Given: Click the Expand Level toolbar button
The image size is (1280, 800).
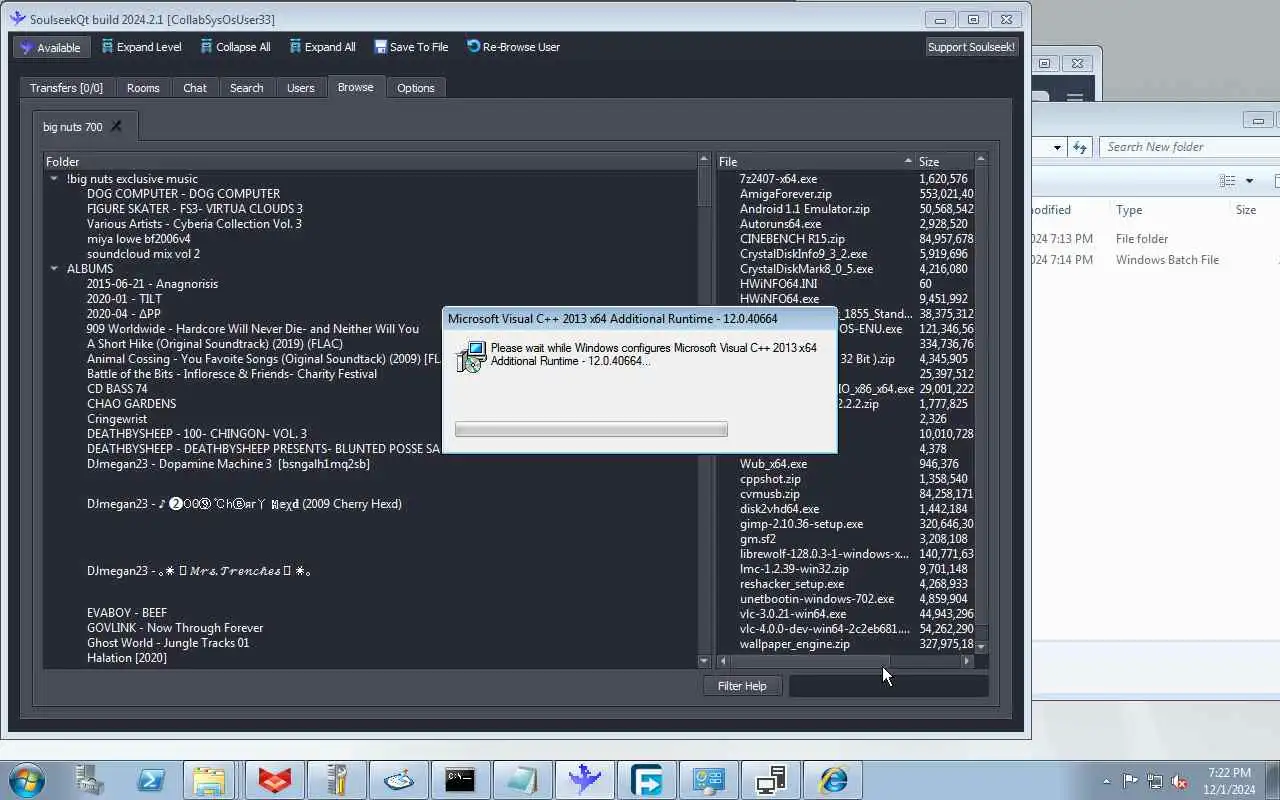Looking at the screenshot, I should (142, 47).
